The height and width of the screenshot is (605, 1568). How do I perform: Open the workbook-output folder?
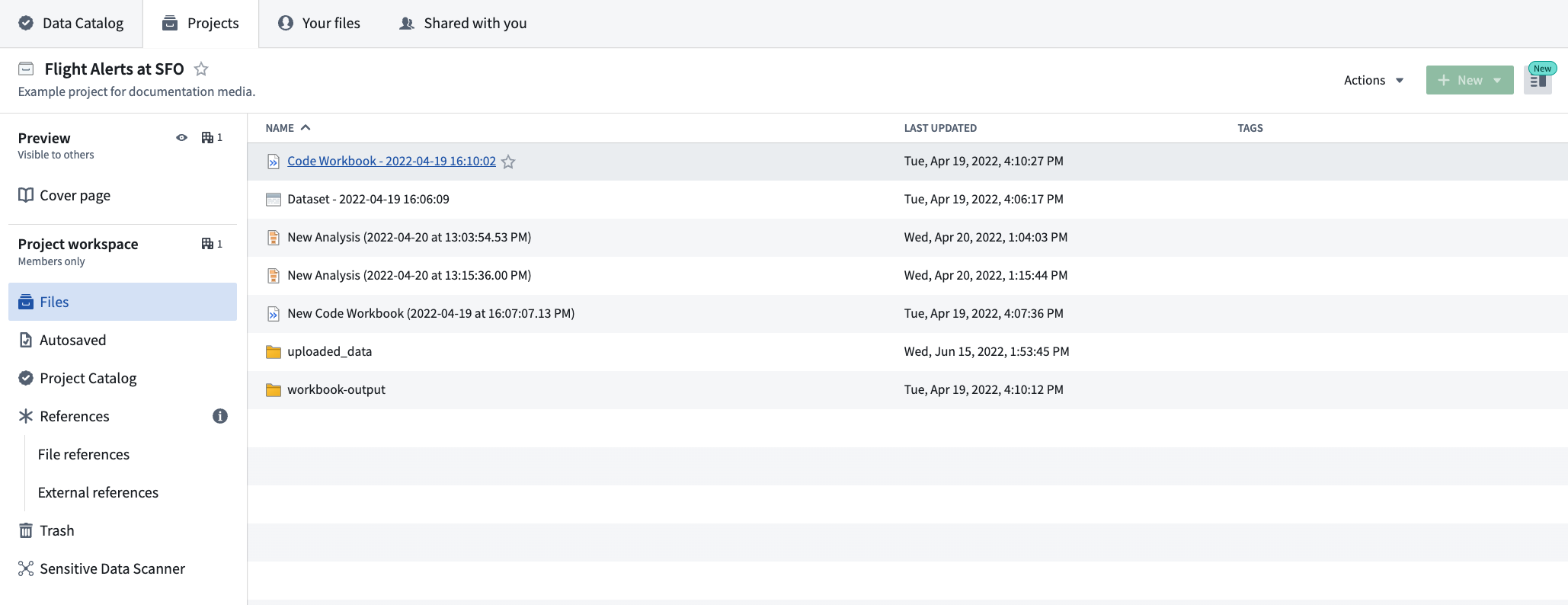tap(336, 389)
